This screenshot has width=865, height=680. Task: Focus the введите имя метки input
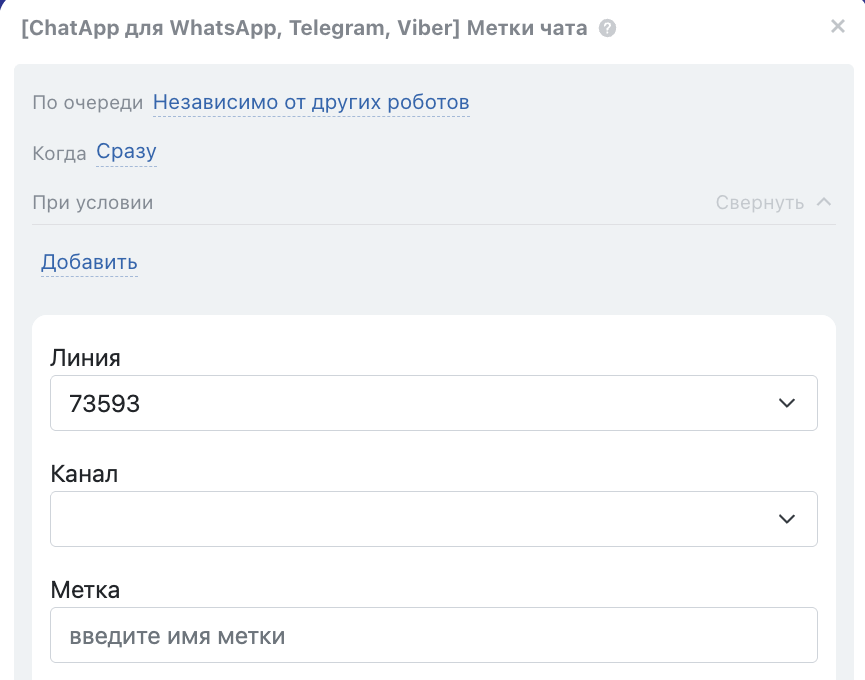point(433,635)
